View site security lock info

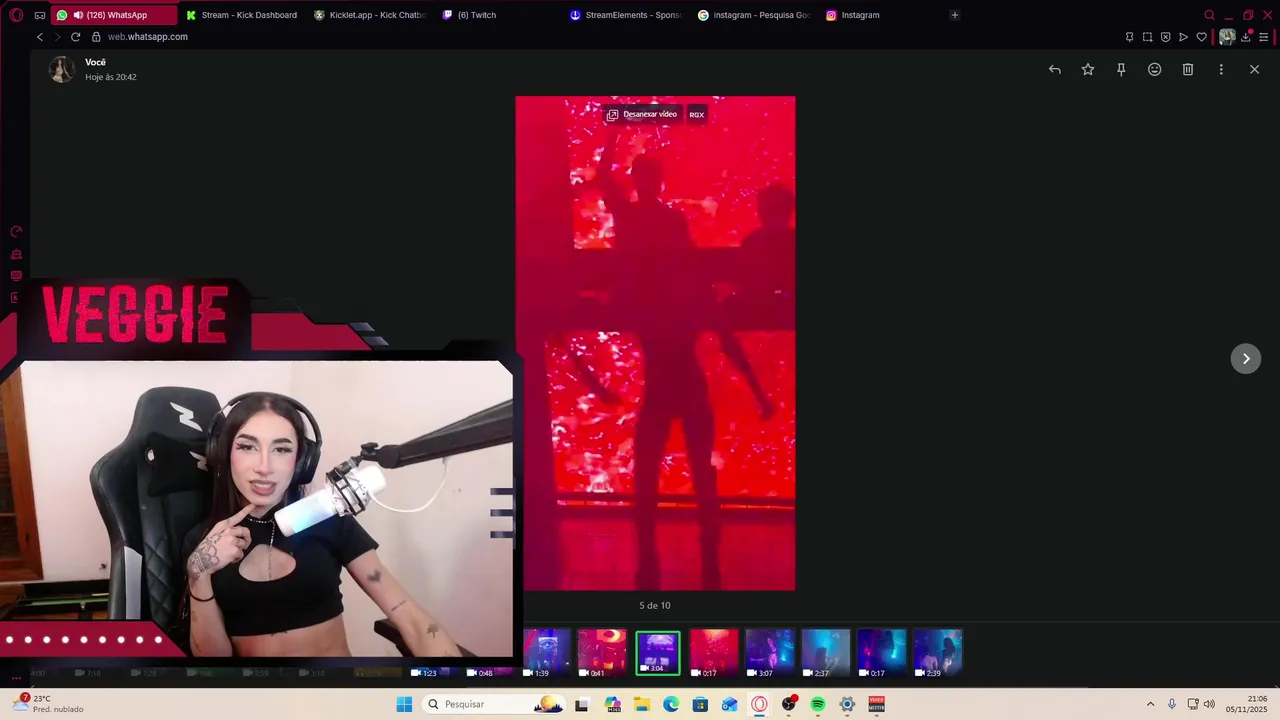click(x=96, y=37)
